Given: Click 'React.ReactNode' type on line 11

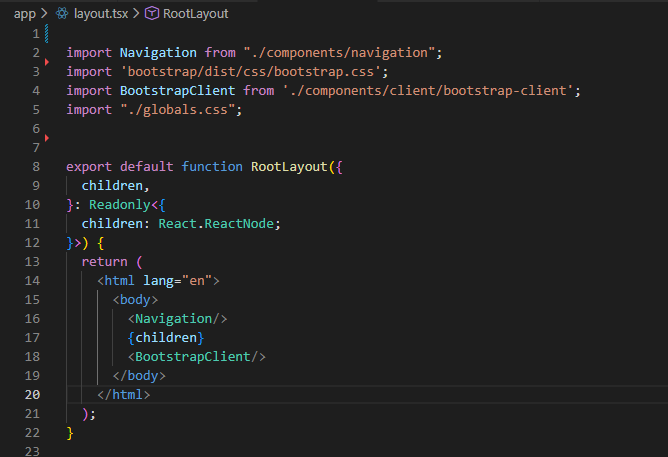Looking at the screenshot, I should 216,224.
